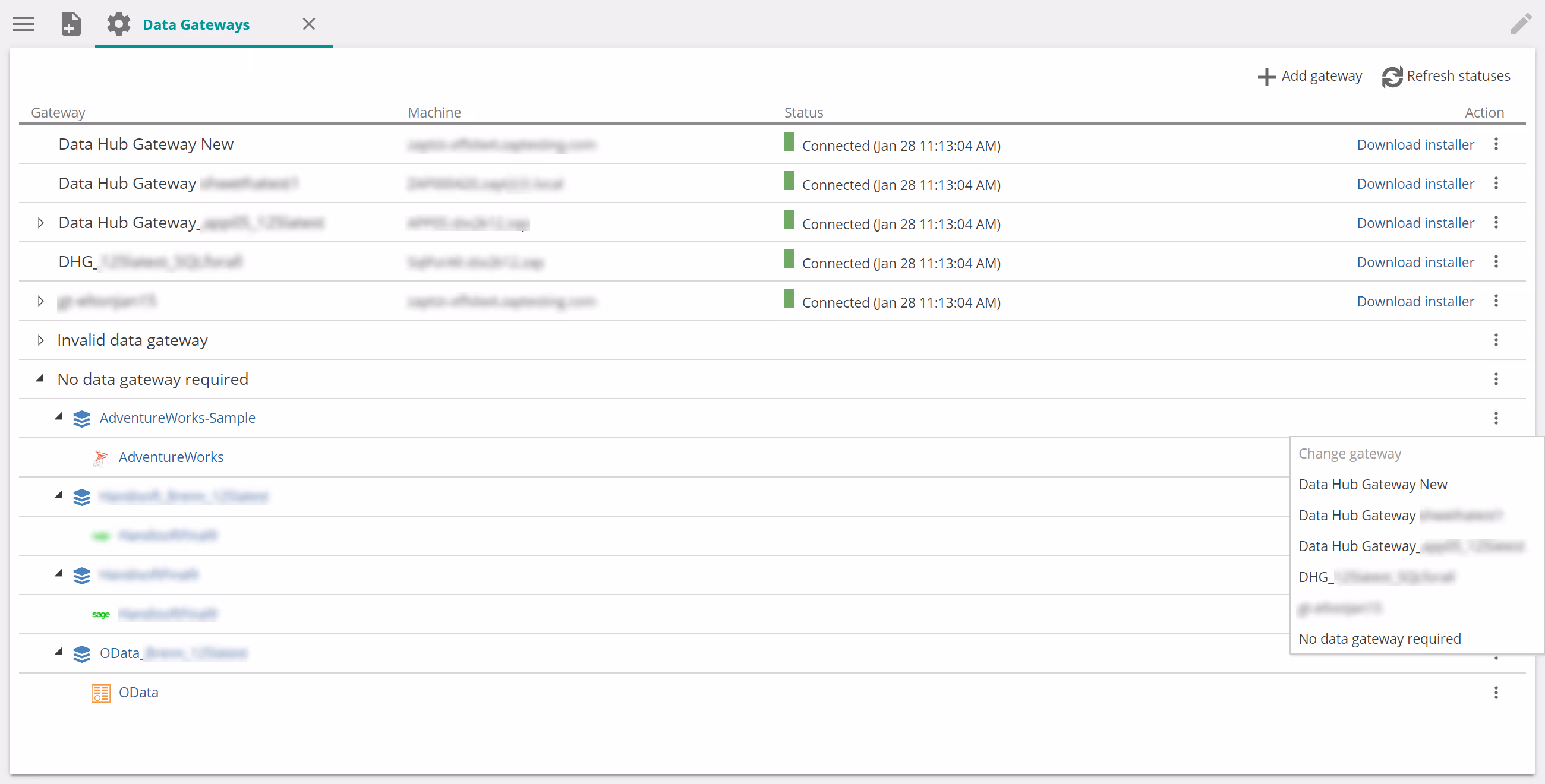The width and height of the screenshot is (1545, 784).
Task: Collapse the AdventureWorks-Sample data model
Action: (x=59, y=417)
